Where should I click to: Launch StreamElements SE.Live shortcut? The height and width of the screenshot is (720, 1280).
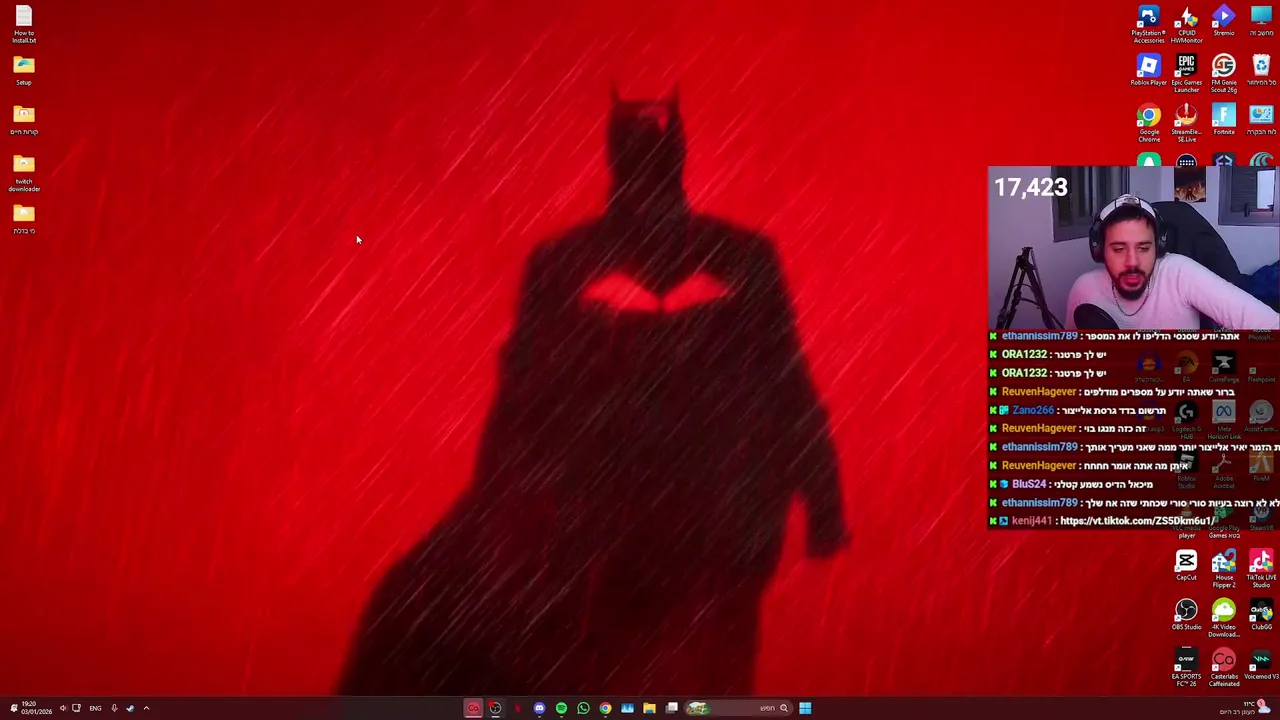(1186, 124)
